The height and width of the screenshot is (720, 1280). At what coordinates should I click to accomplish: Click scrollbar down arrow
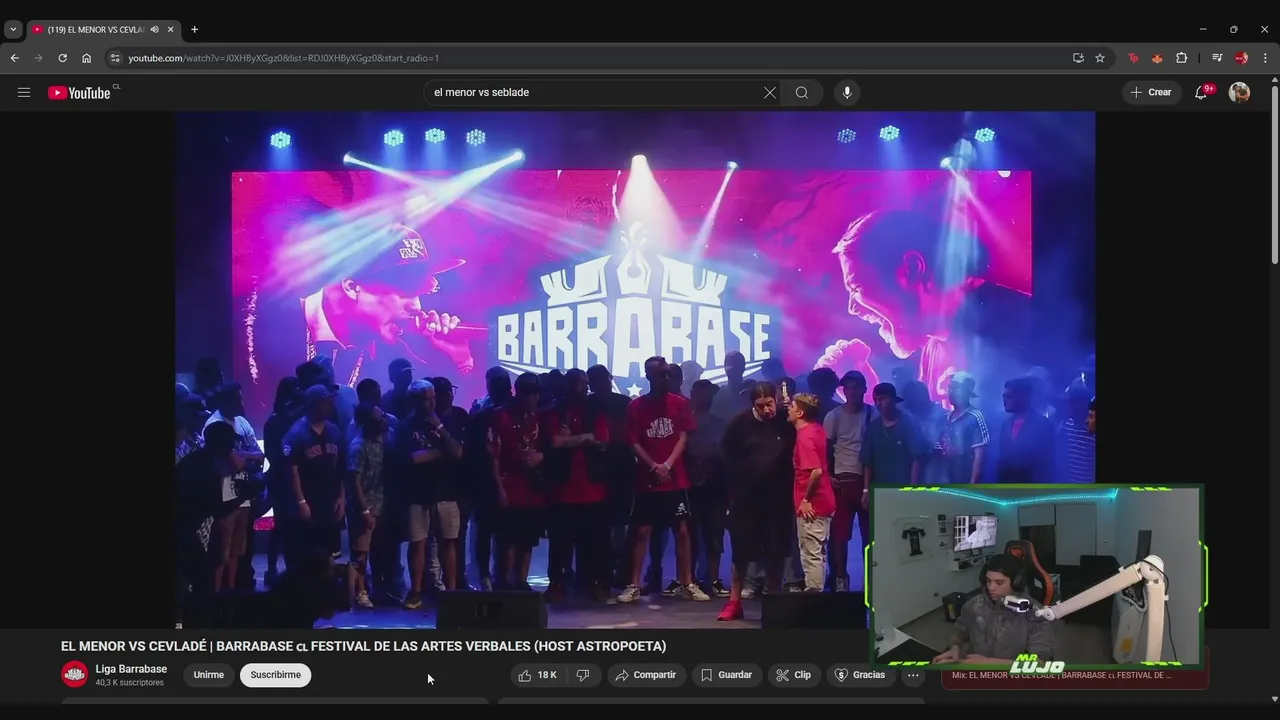click(1274, 699)
